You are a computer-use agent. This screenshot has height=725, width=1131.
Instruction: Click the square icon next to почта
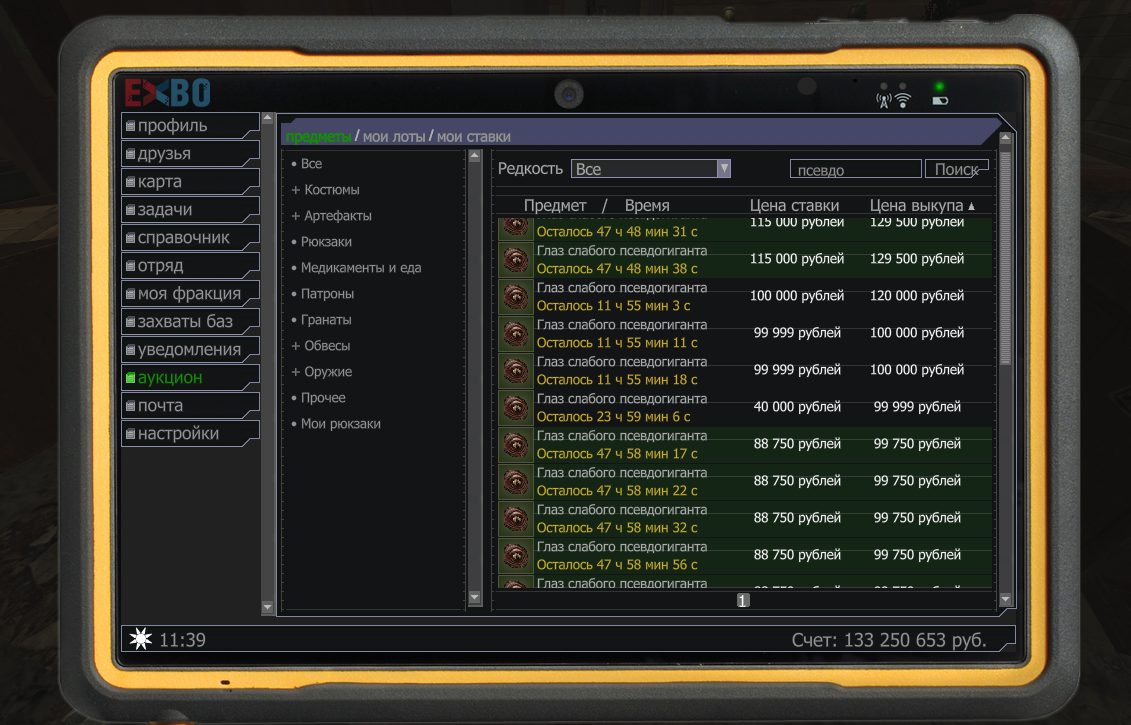click(x=130, y=406)
